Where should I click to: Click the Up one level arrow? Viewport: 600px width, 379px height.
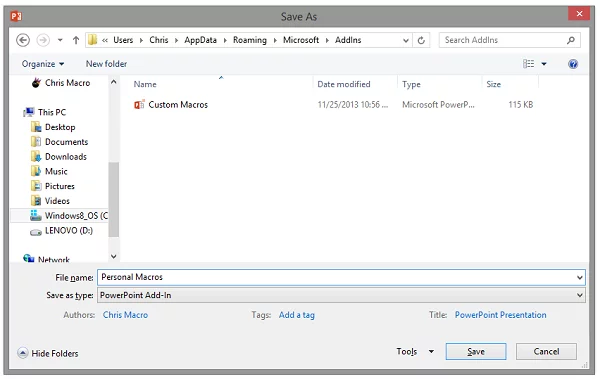point(76,40)
